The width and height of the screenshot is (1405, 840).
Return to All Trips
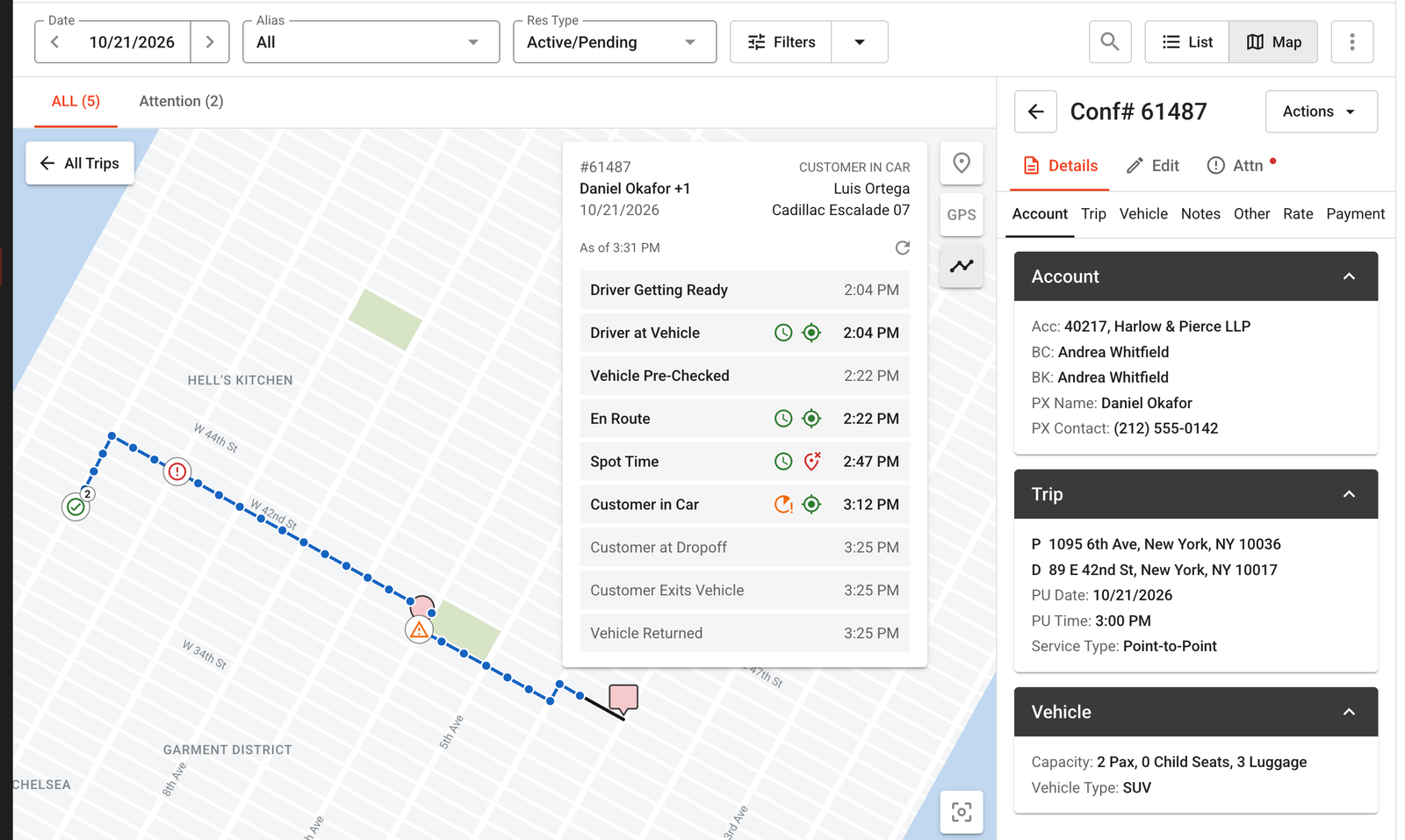click(80, 163)
